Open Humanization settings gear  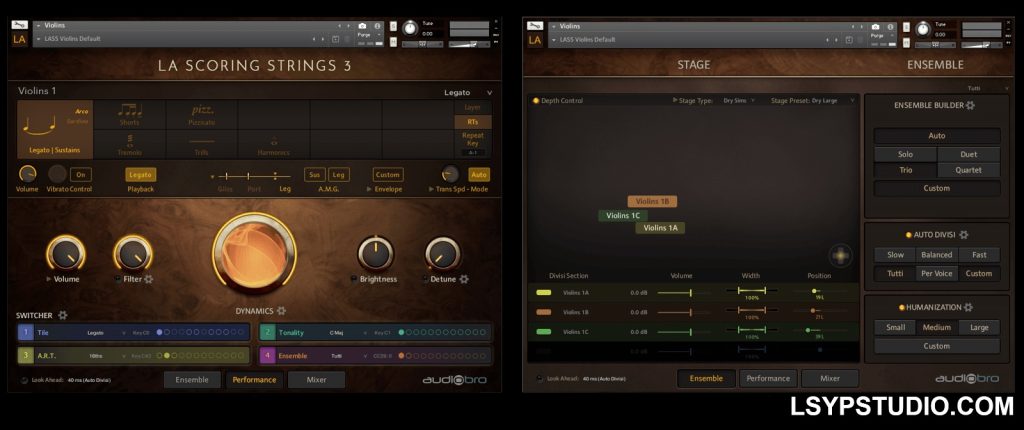(x=968, y=307)
